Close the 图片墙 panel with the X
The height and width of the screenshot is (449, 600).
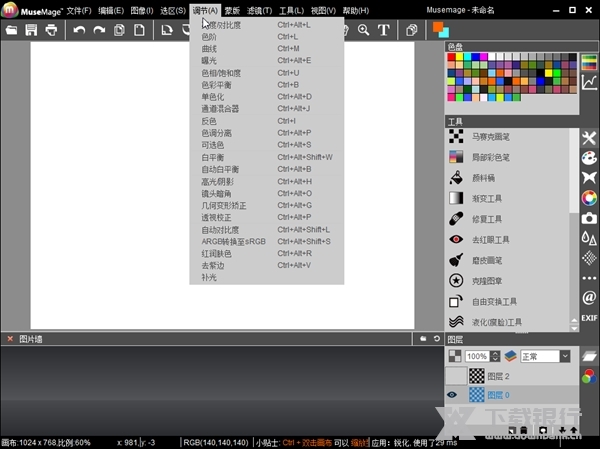[10, 339]
